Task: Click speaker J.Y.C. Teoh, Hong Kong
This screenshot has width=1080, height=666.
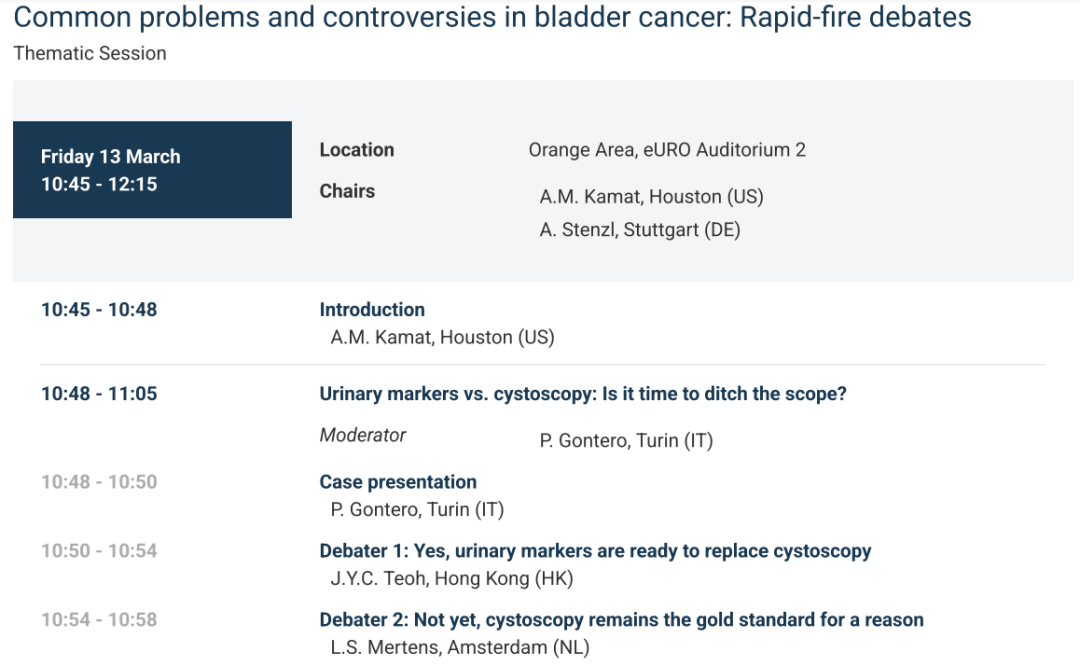Action: tap(452, 579)
